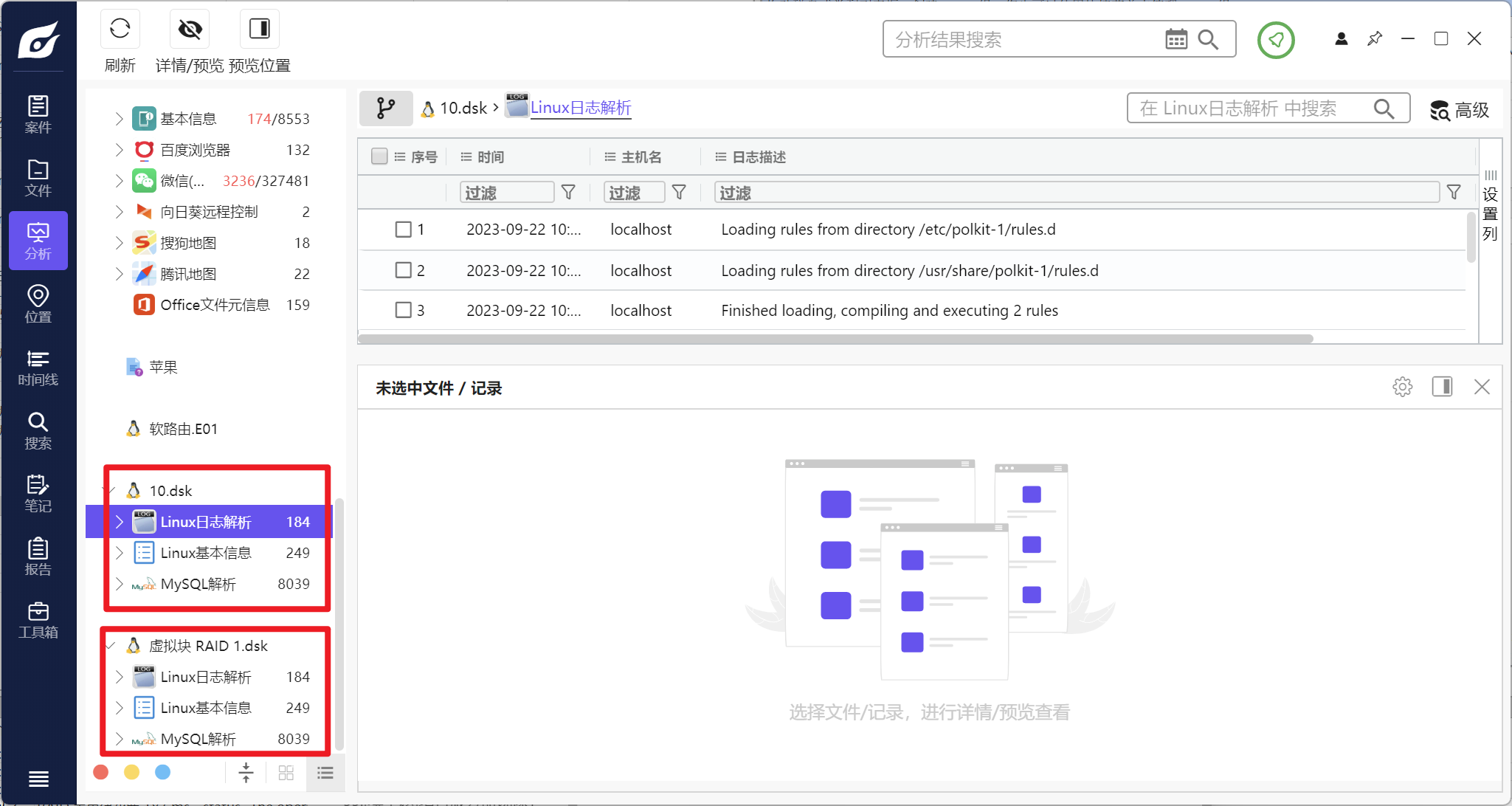Click the 日志描述 column filter funnel icon
Image resolution: width=1512 pixels, height=806 pixels.
point(1454,192)
